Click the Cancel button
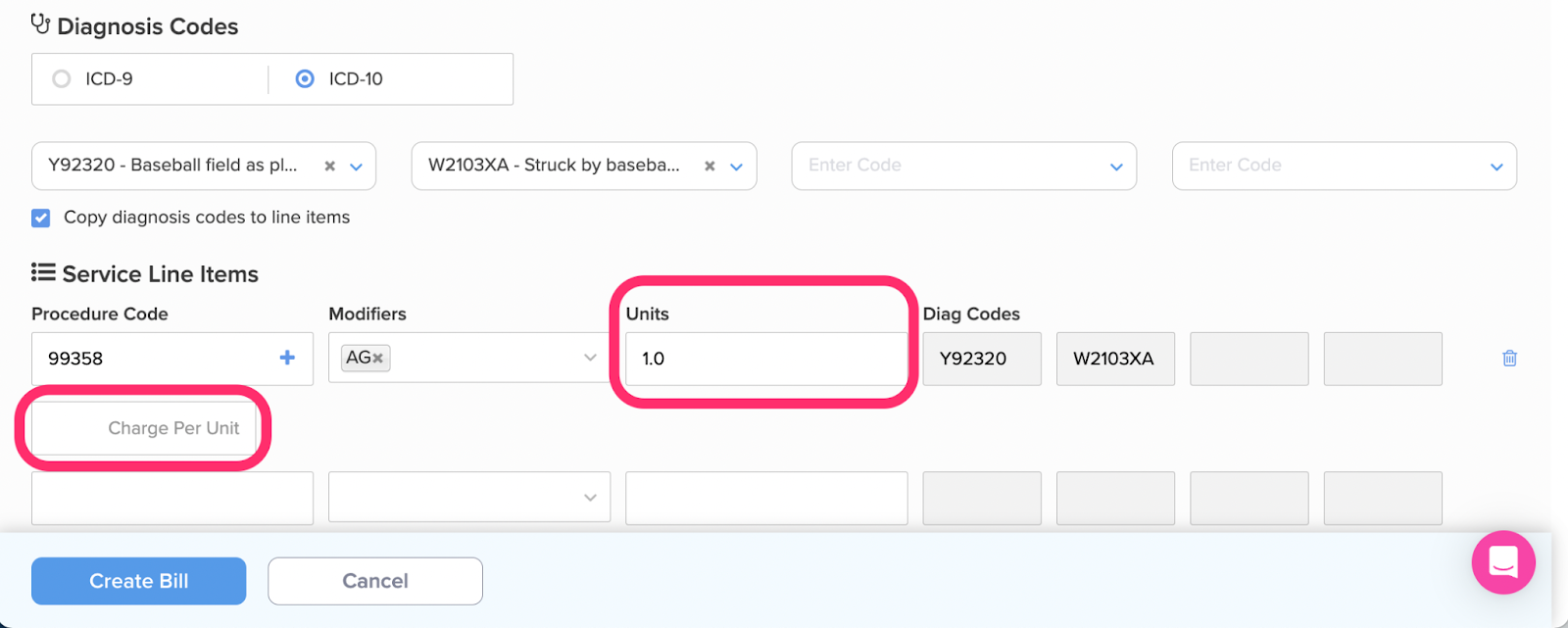The width and height of the screenshot is (1568, 628). click(x=375, y=581)
